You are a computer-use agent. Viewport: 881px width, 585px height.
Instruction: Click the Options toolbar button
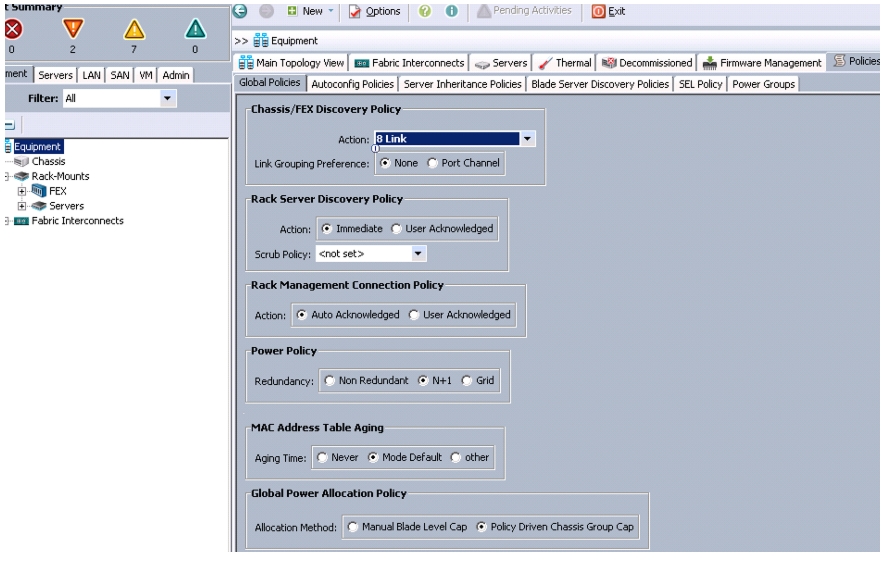(374, 11)
